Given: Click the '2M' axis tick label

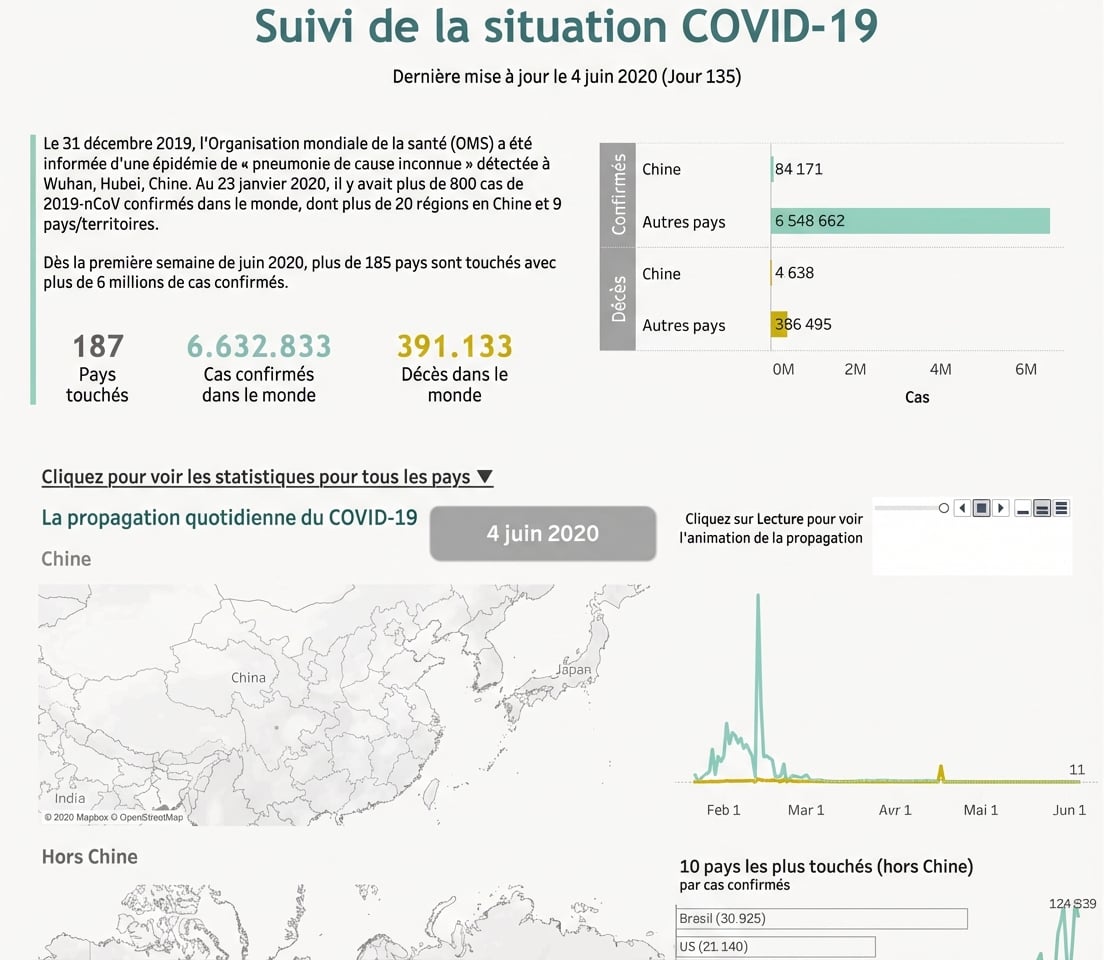Looking at the screenshot, I should click(855, 369).
